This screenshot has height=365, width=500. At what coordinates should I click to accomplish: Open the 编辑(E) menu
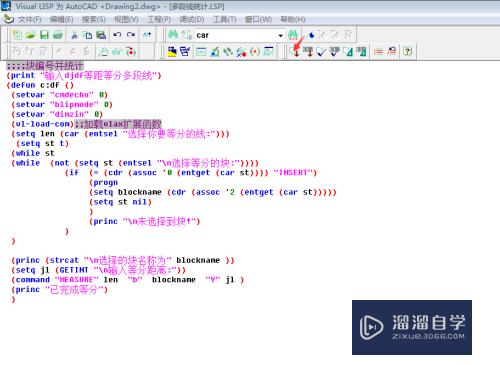(x=61, y=19)
